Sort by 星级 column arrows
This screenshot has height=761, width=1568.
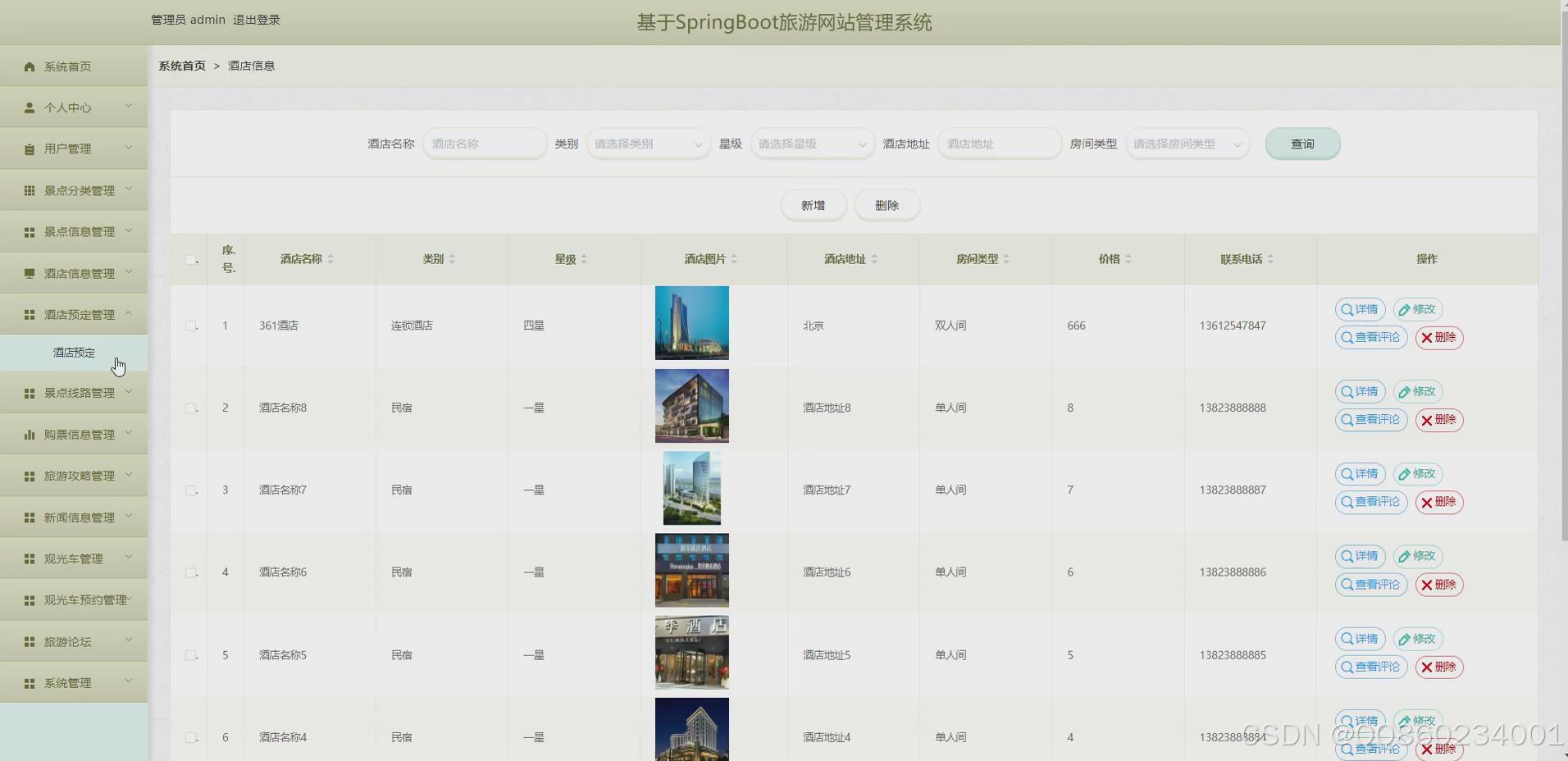[584, 259]
